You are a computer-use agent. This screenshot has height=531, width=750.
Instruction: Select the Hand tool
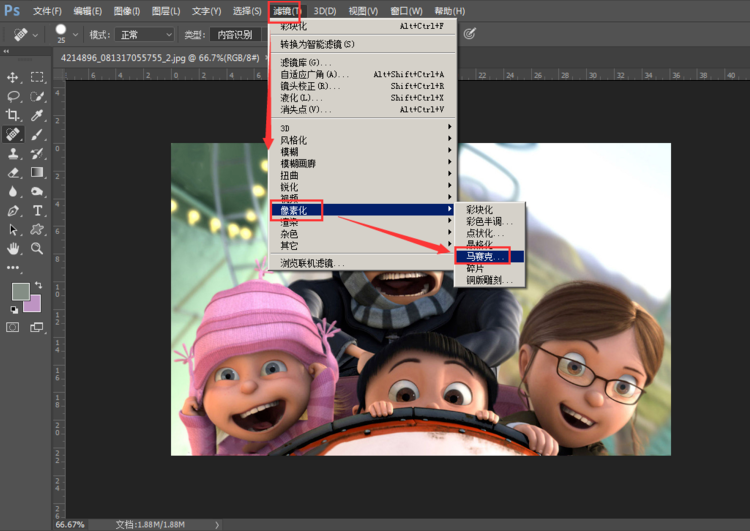click(x=13, y=248)
